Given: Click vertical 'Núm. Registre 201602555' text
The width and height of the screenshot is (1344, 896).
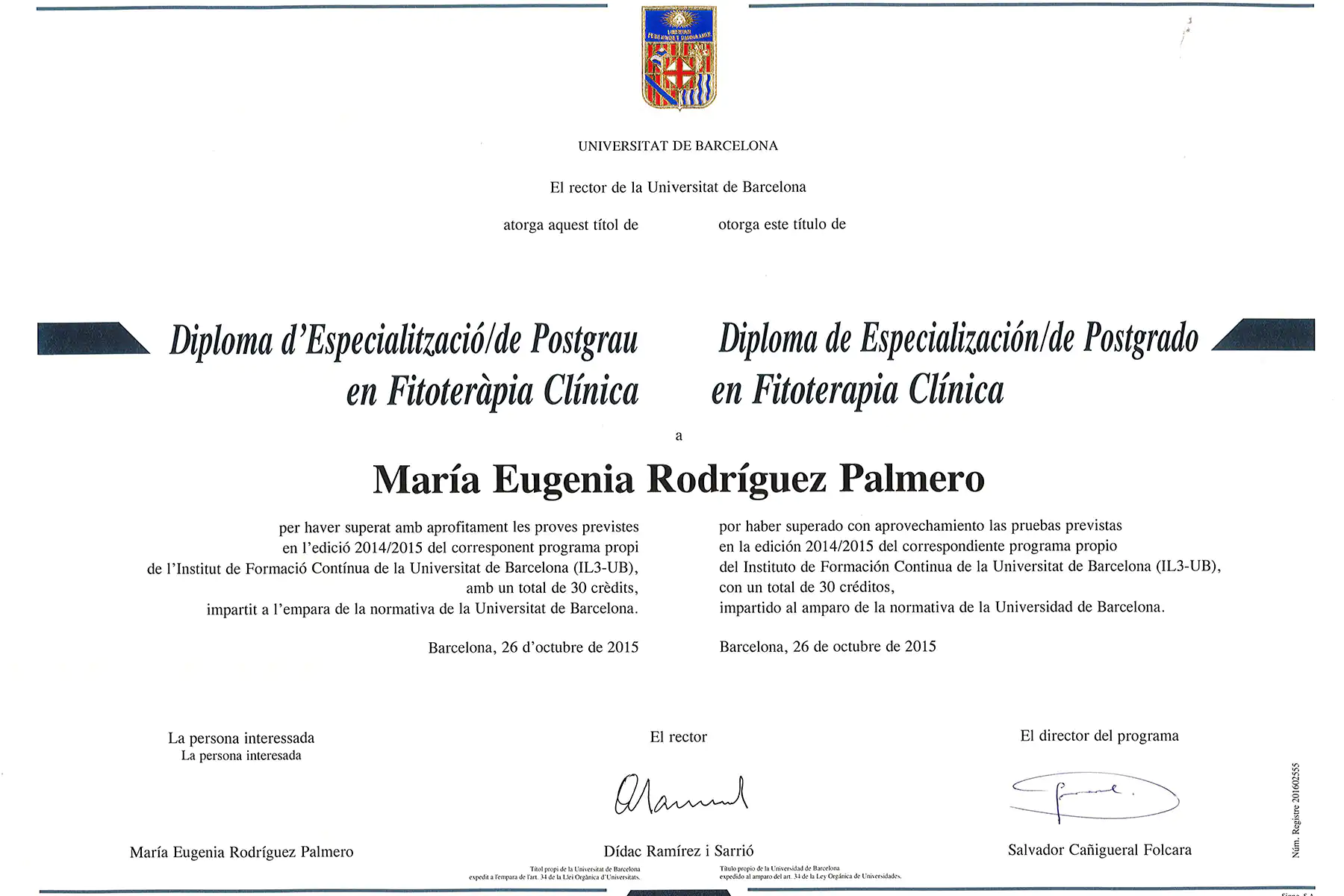Looking at the screenshot, I should (1295, 810).
